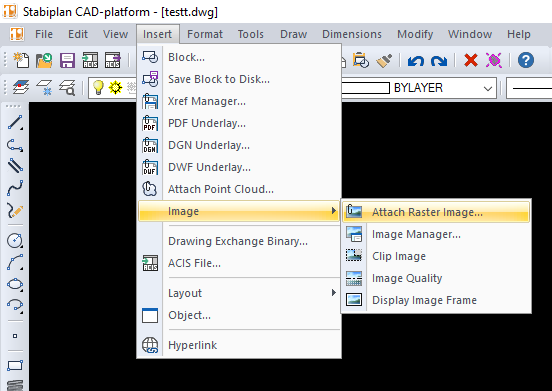Click the magenta Purge icon
The height and width of the screenshot is (391, 552).
pyautogui.click(x=494, y=60)
